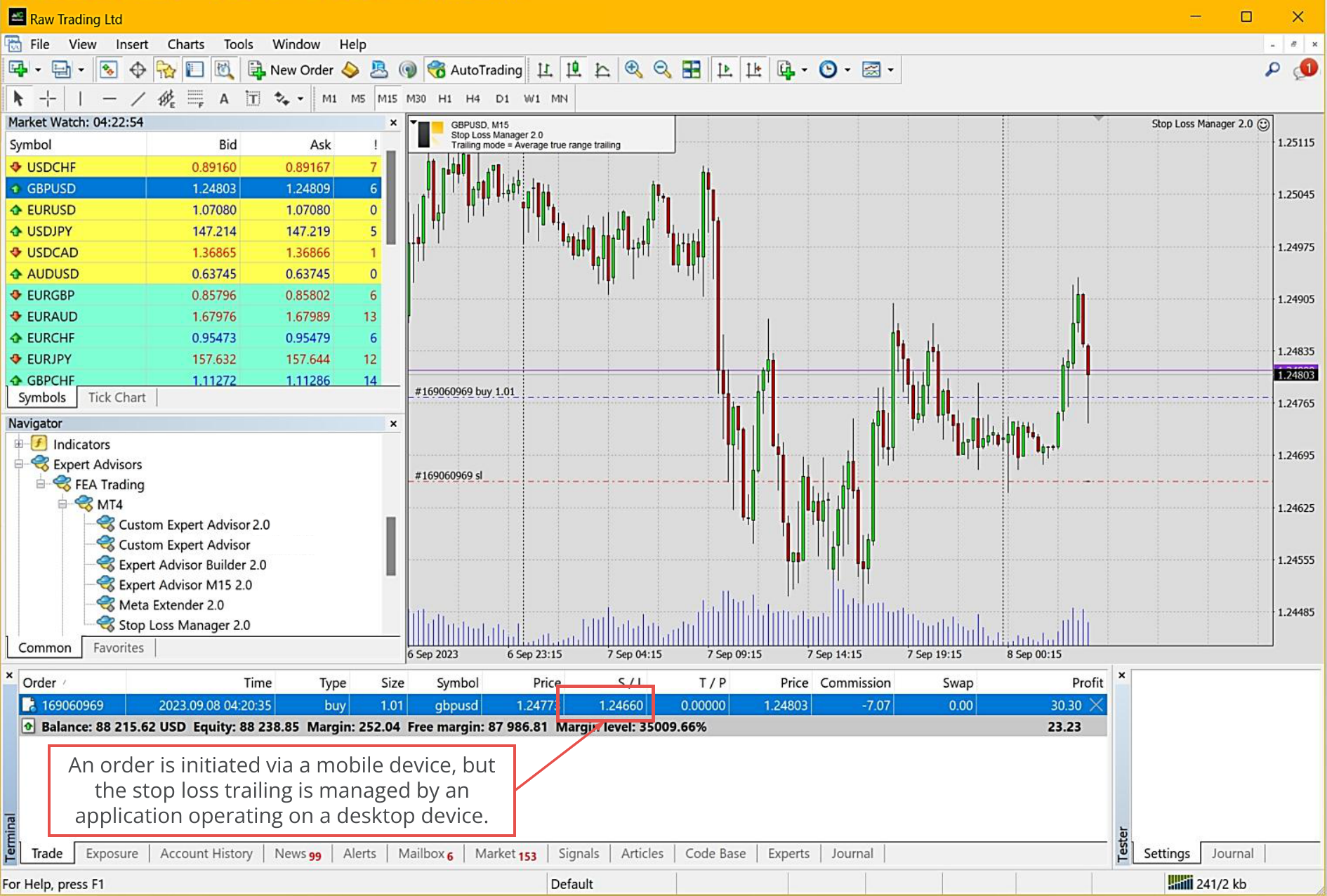This screenshot has height=896, width=1327.
Task: Open the Insert menu
Action: point(131,44)
